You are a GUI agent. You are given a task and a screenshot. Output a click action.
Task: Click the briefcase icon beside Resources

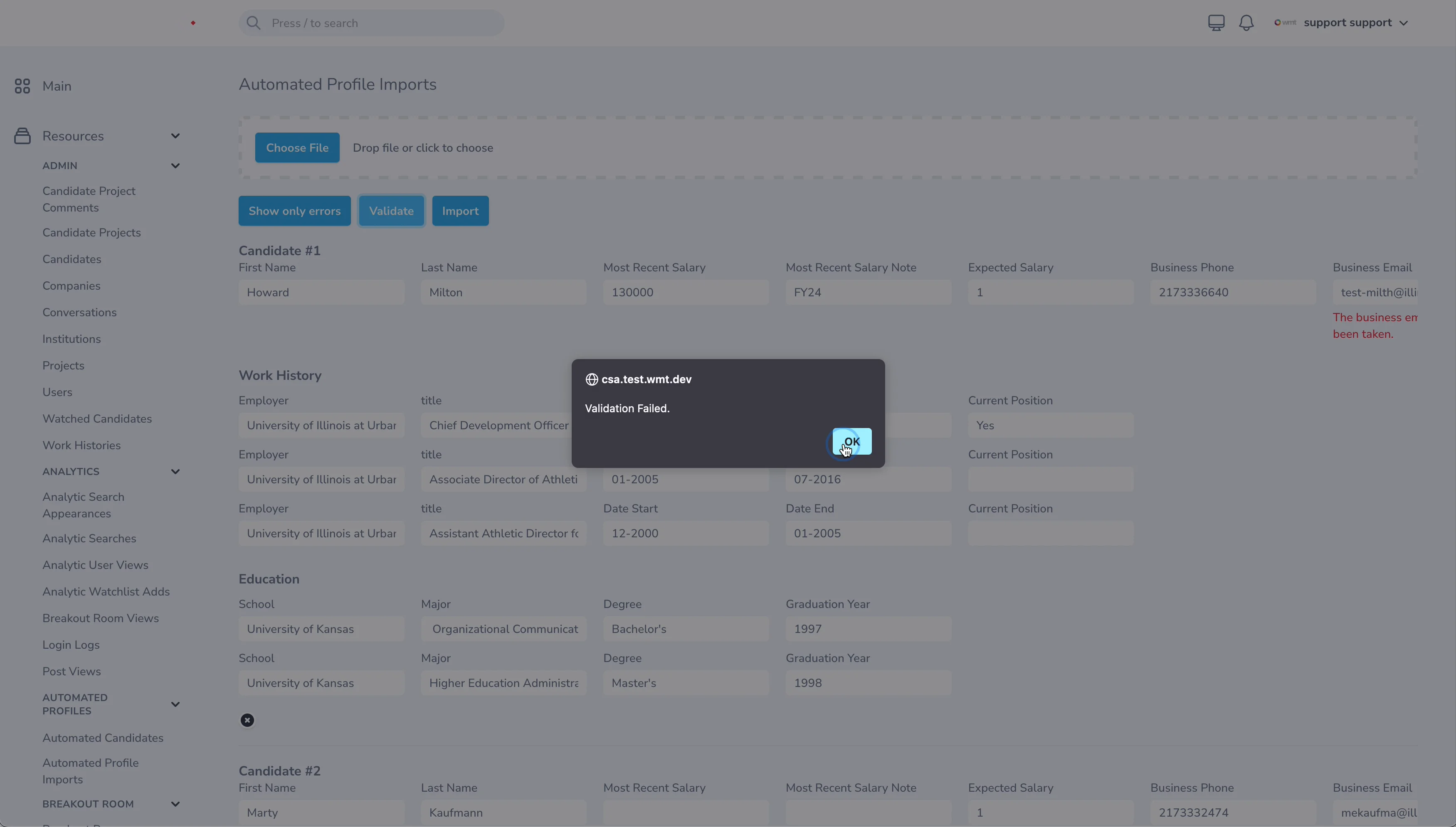[22, 136]
